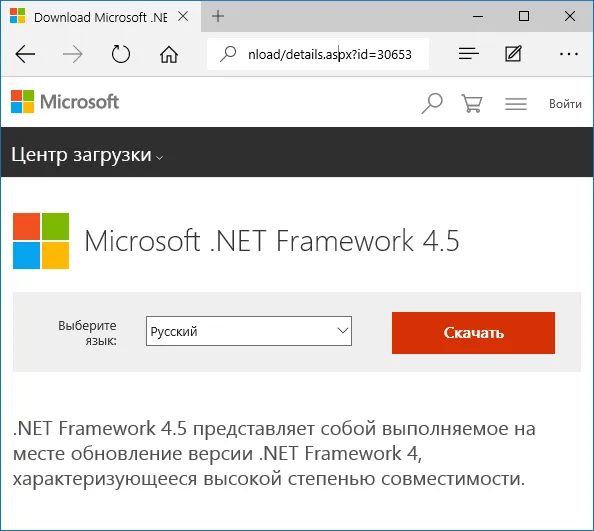Open the Microsoft site hamburger menu
This screenshot has height=531, width=594.
516,103
